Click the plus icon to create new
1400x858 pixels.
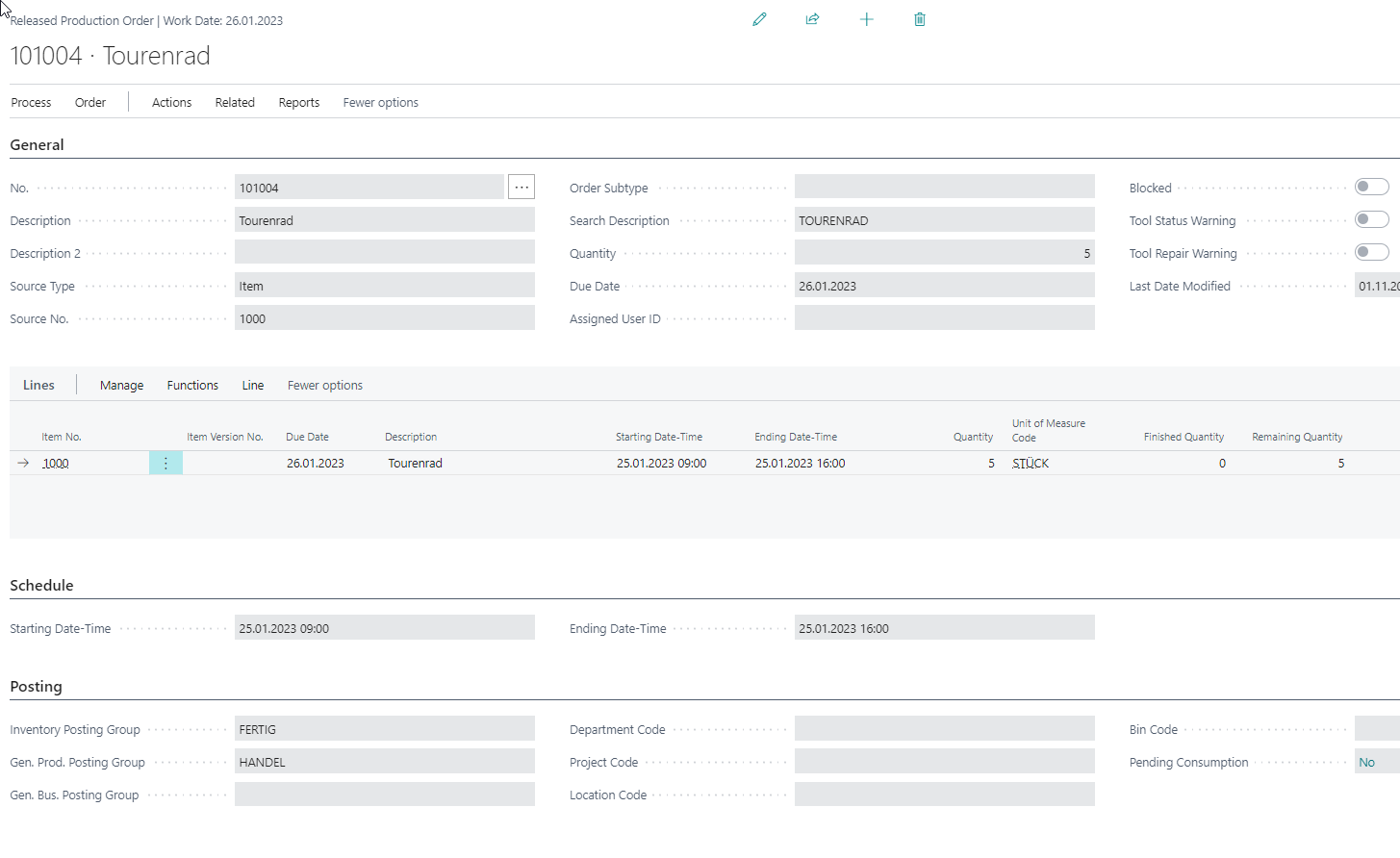[x=866, y=19]
